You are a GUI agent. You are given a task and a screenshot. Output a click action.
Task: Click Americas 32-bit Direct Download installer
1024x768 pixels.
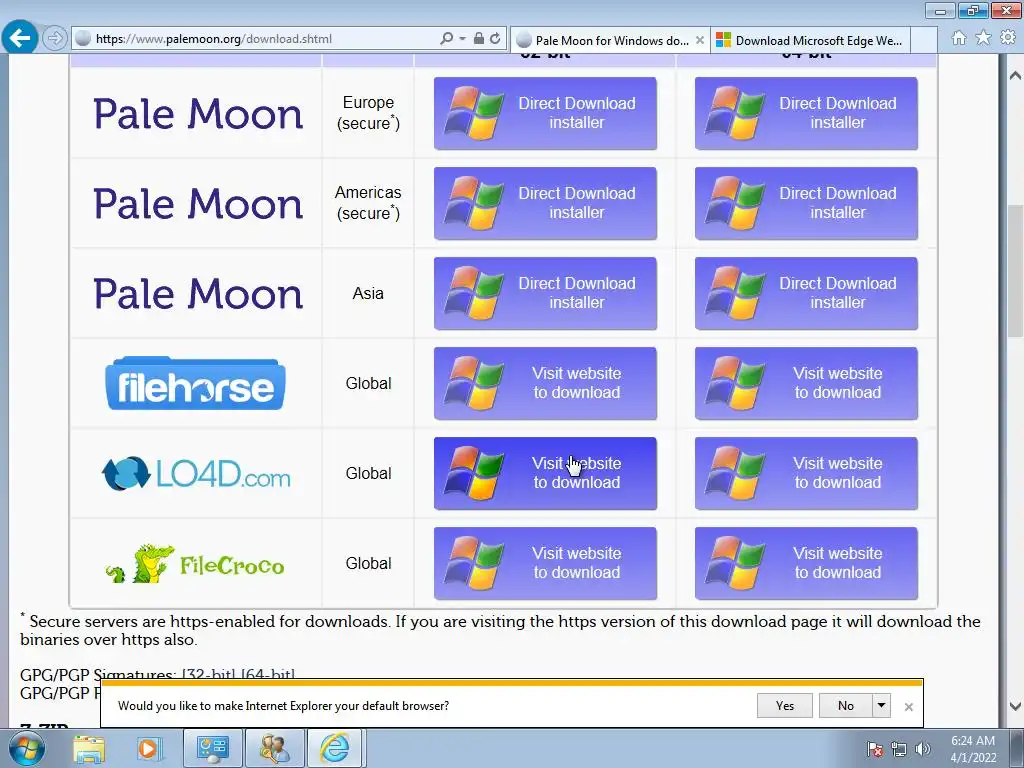545,204
